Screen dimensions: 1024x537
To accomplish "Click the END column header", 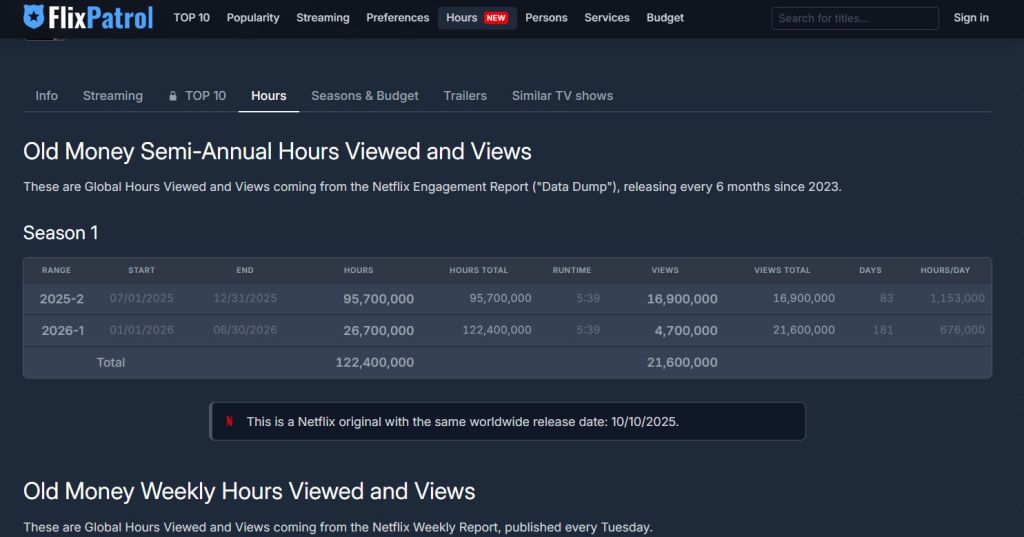I will pyautogui.click(x=245, y=270).
